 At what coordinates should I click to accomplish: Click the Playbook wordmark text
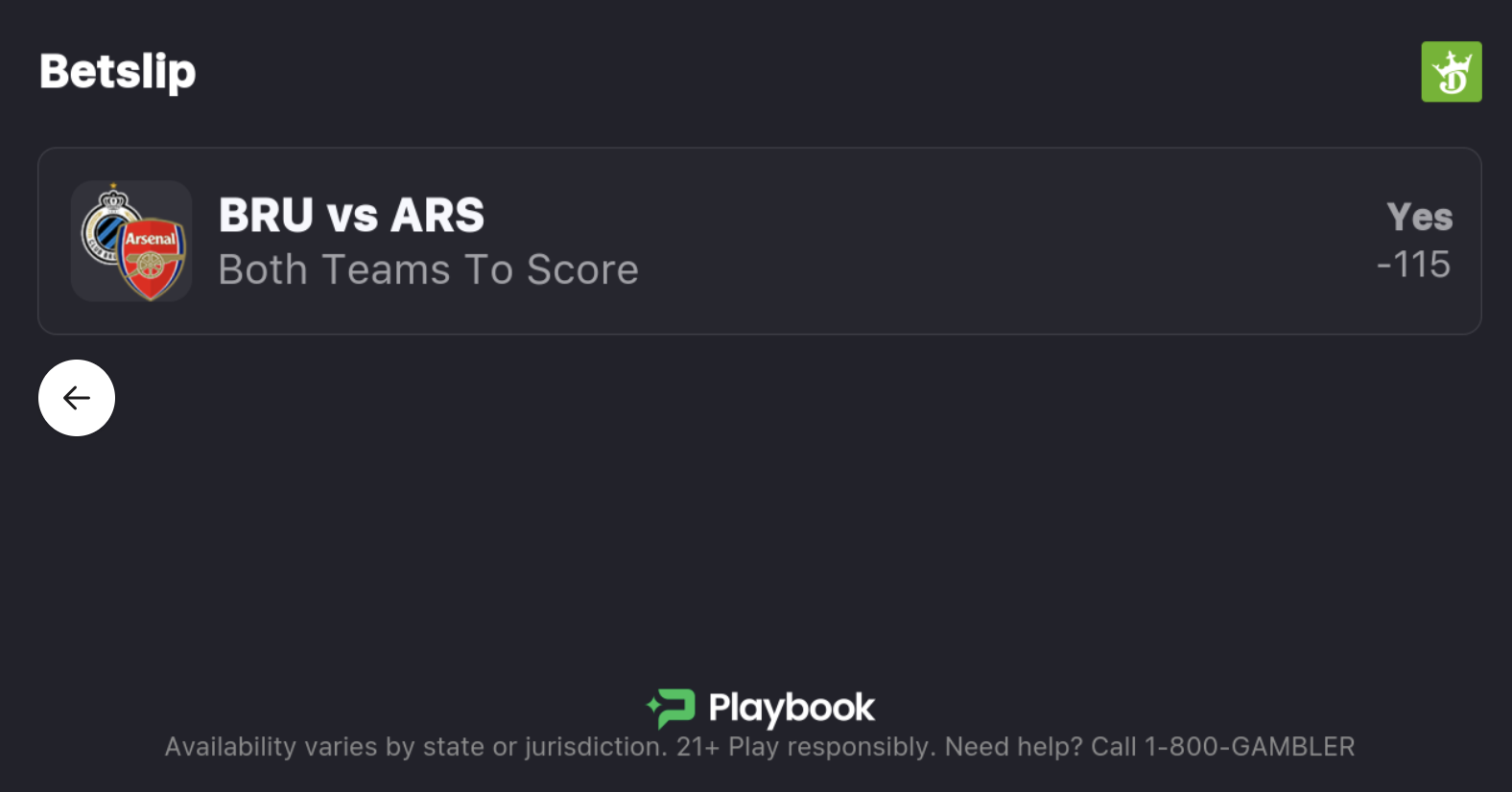(x=791, y=709)
